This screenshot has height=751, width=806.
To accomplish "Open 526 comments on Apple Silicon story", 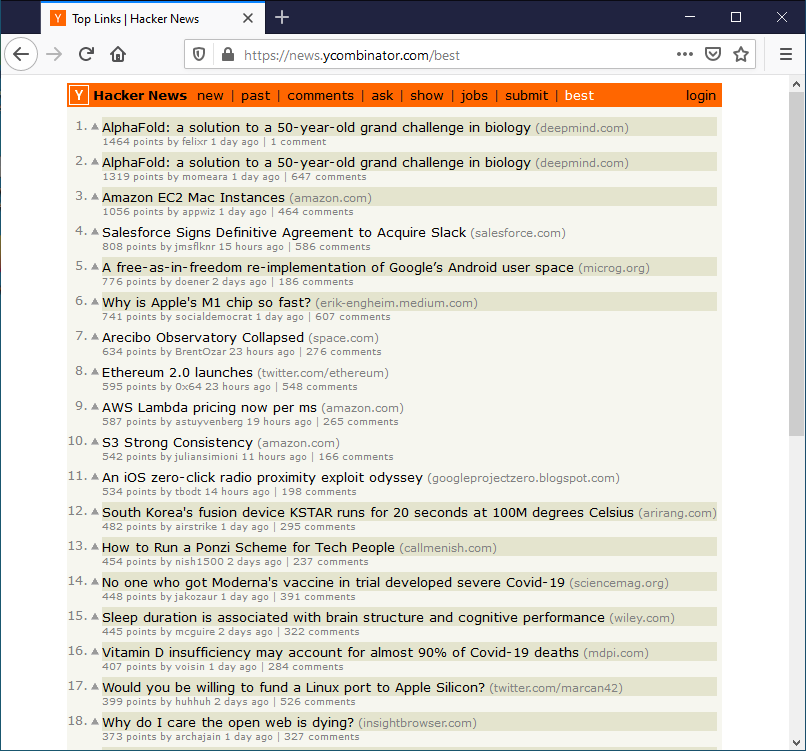I will 318,702.
